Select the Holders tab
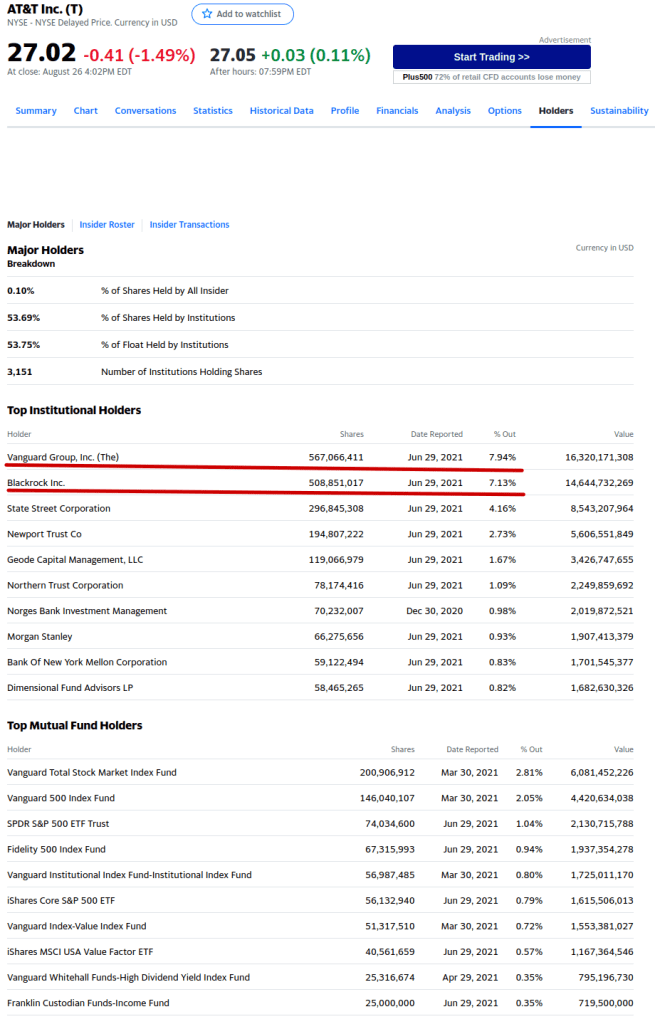The image size is (655, 1024). tap(556, 111)
